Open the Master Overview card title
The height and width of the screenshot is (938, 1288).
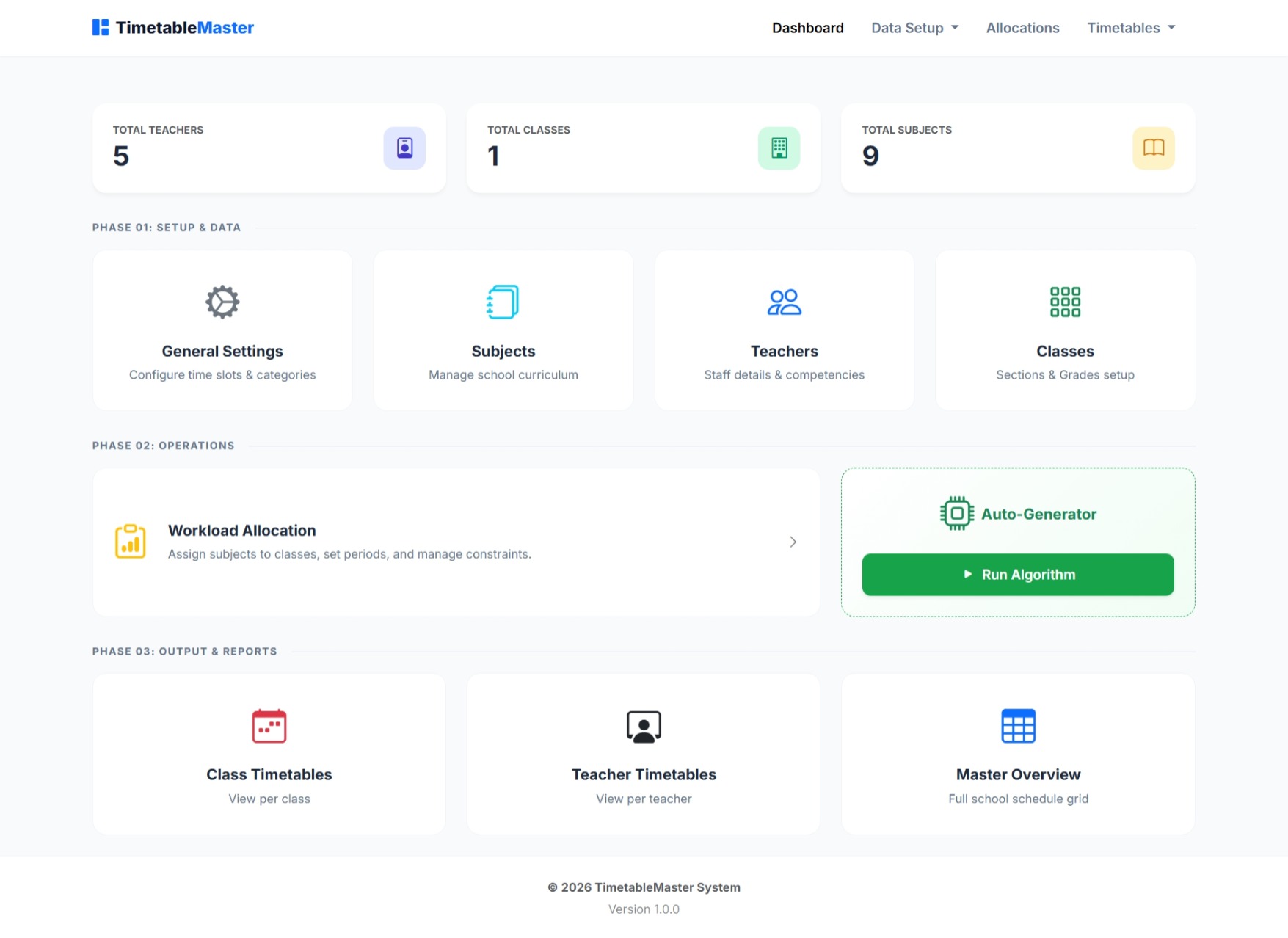coord(1018,774)
